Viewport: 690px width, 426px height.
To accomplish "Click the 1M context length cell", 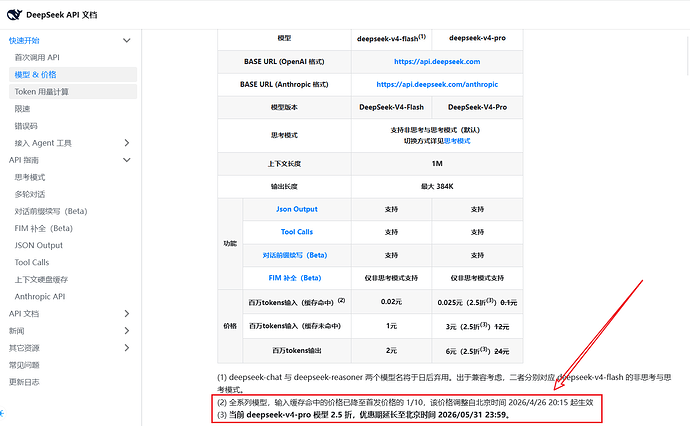I will point(437,163).
